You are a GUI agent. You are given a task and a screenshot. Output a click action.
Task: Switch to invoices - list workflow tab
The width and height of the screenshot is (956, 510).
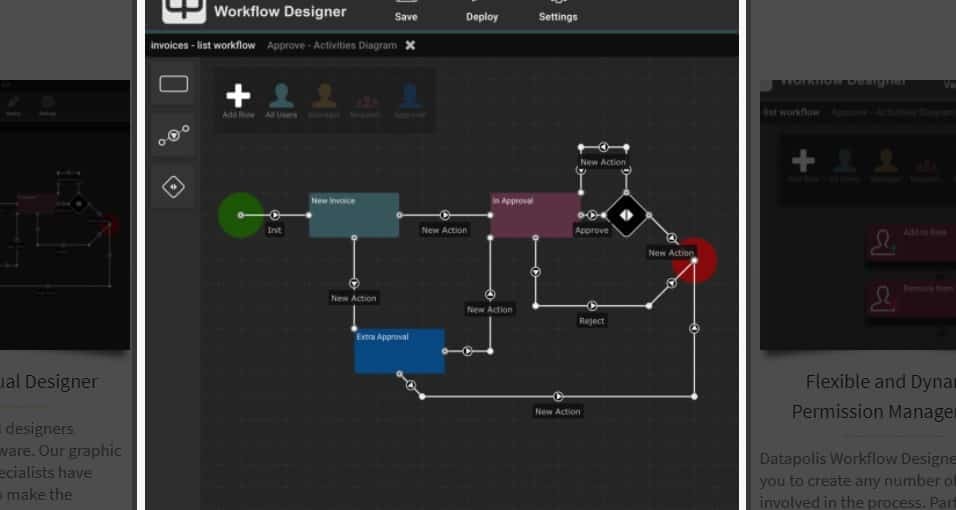pyautogui.click(x=203, y=45)
